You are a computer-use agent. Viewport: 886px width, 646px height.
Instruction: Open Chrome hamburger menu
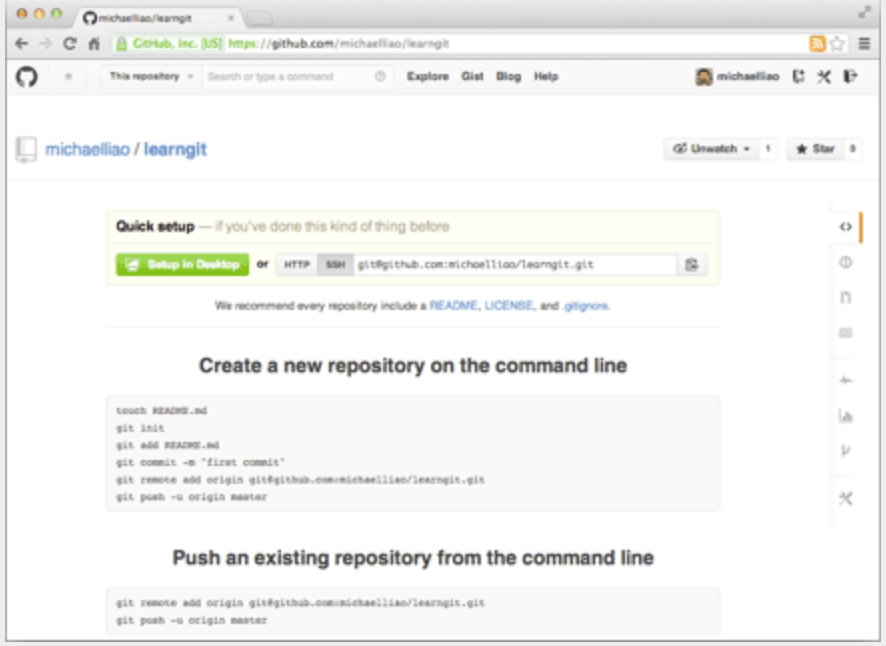click(x=864, y=44)
